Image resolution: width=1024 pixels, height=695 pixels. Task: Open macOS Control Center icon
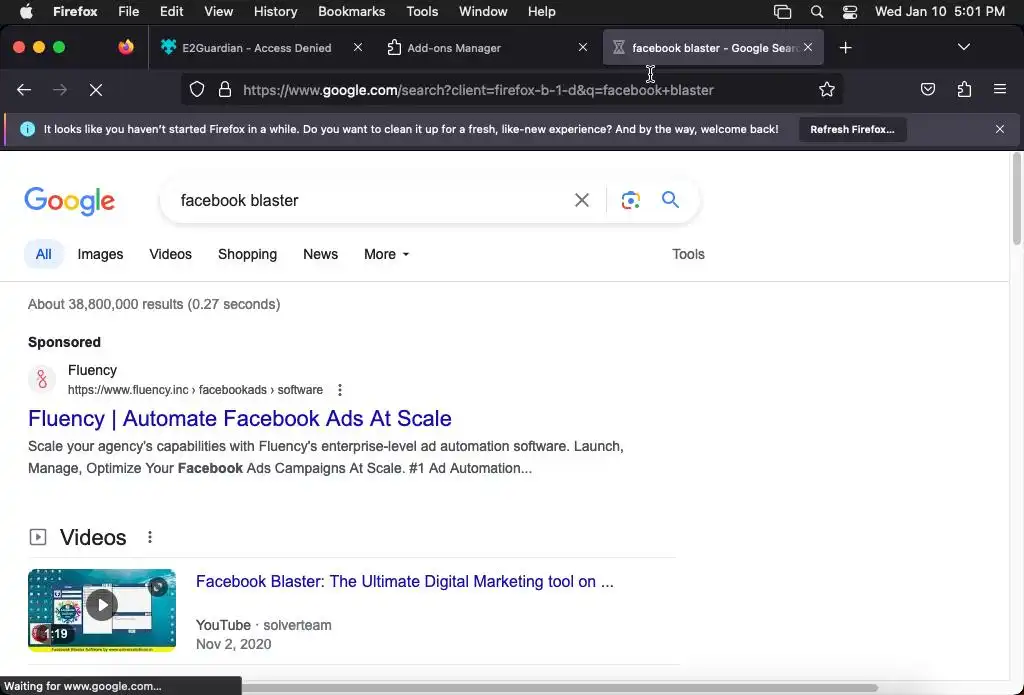coord(850,12)
